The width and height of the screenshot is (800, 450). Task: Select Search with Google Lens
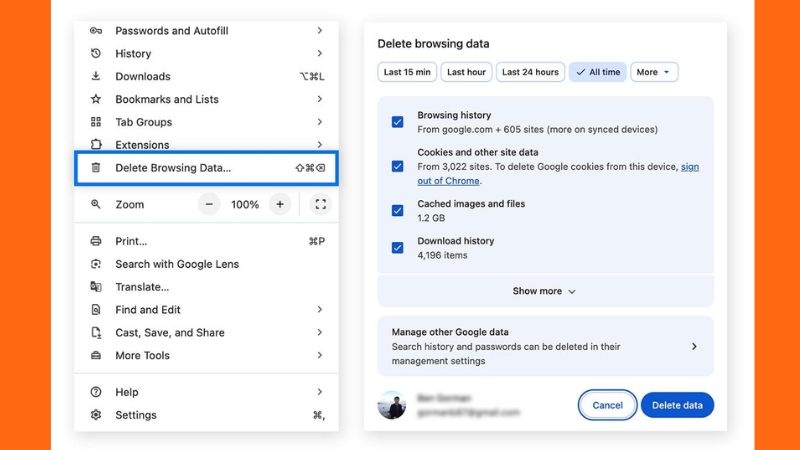(x=206, y=264)
